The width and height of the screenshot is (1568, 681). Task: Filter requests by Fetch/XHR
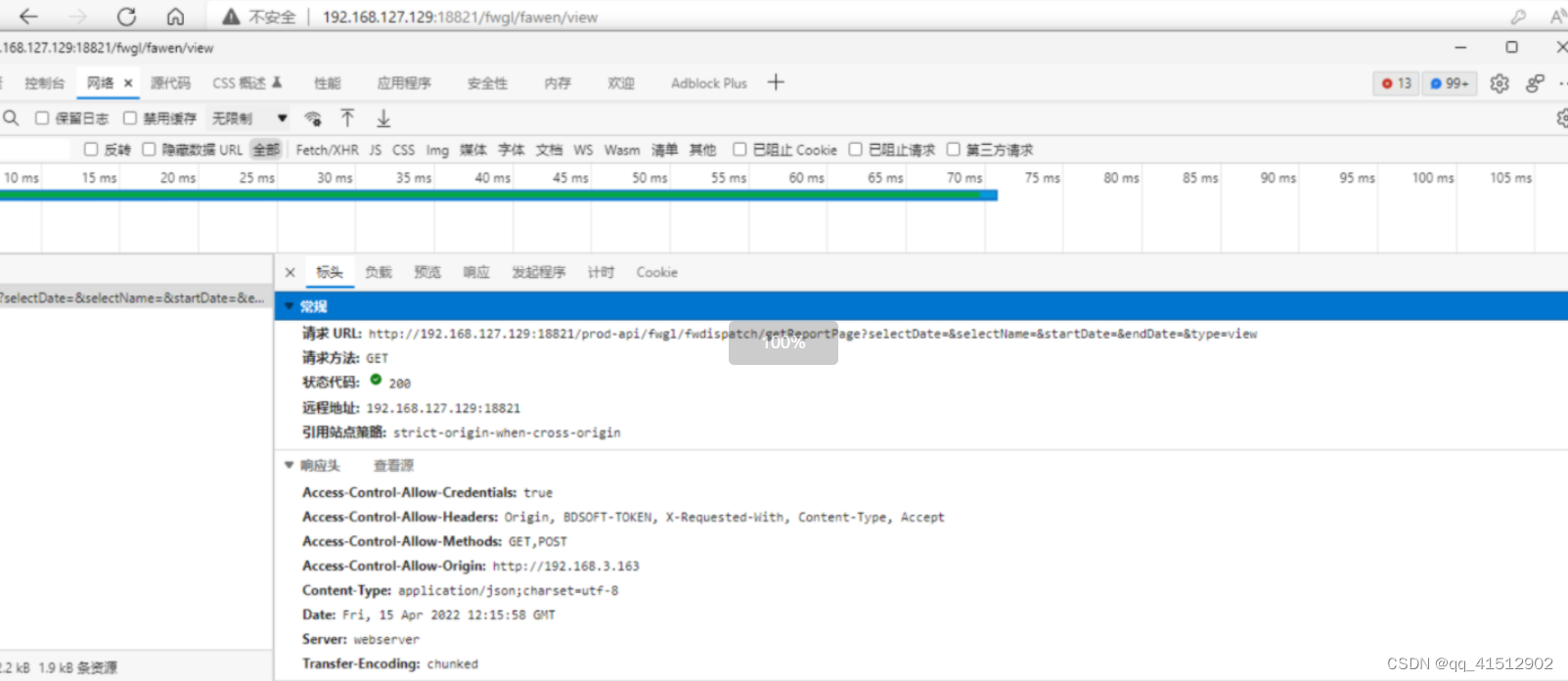click(x=327, y=150)
